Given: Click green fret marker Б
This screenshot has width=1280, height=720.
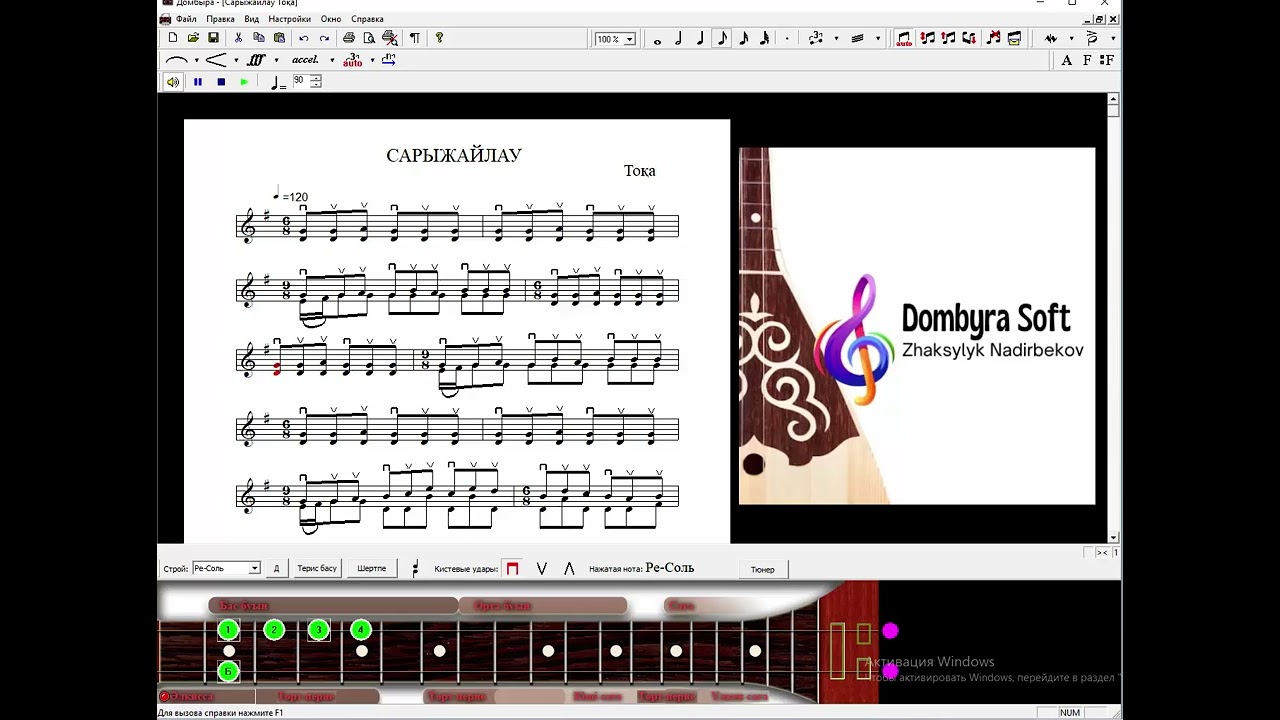Looking at the screenshot, I should pos(228,671).
